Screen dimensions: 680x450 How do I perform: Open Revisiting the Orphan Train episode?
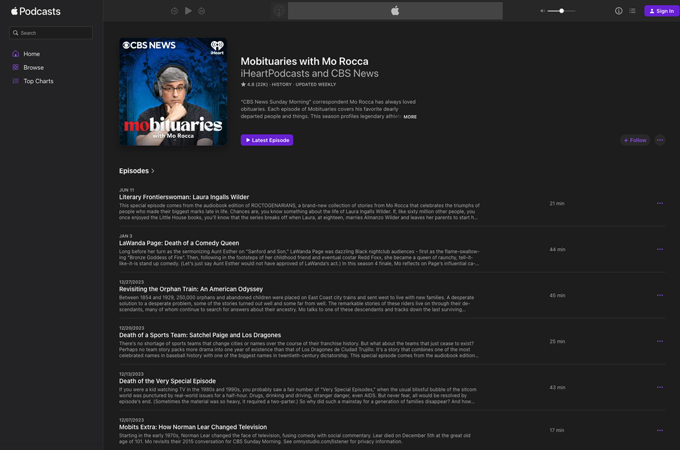point(191,289)
